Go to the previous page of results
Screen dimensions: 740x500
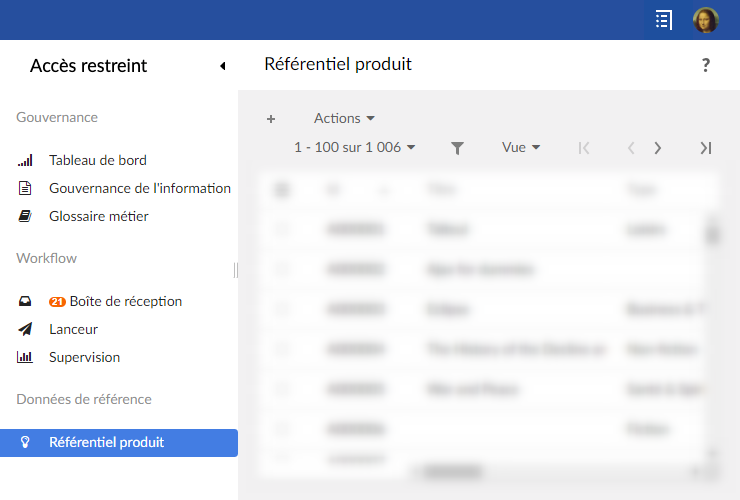point(631,148)
